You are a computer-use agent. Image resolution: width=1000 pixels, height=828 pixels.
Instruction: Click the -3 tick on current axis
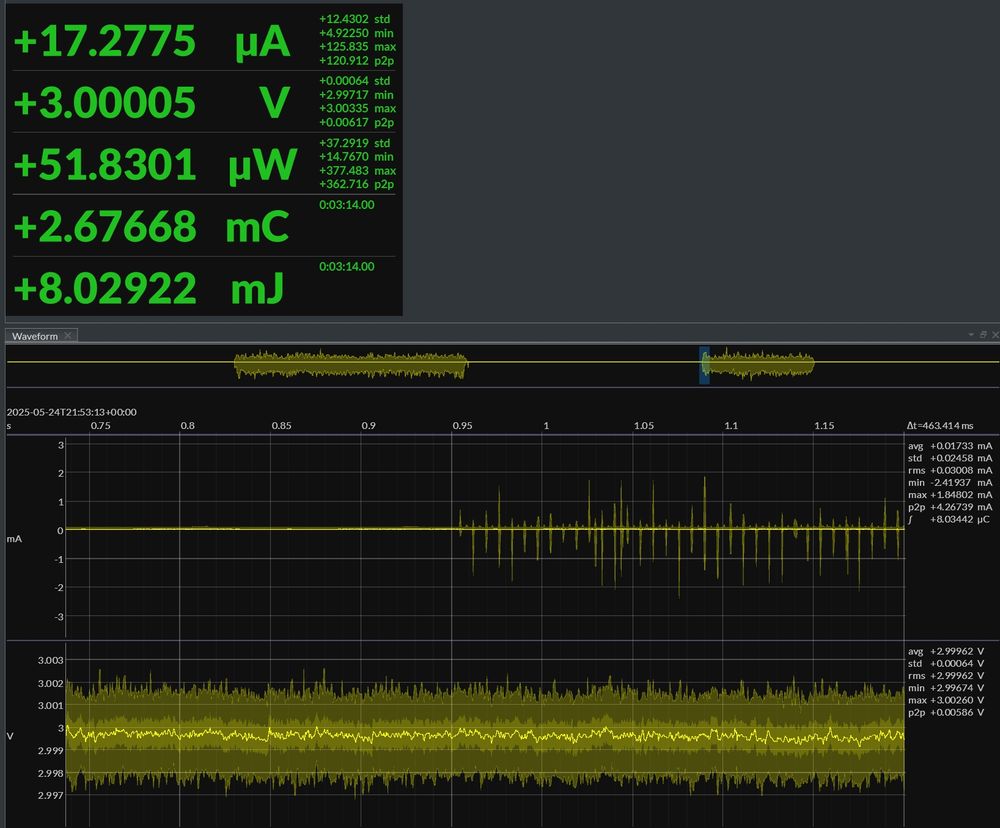[59, 617]
